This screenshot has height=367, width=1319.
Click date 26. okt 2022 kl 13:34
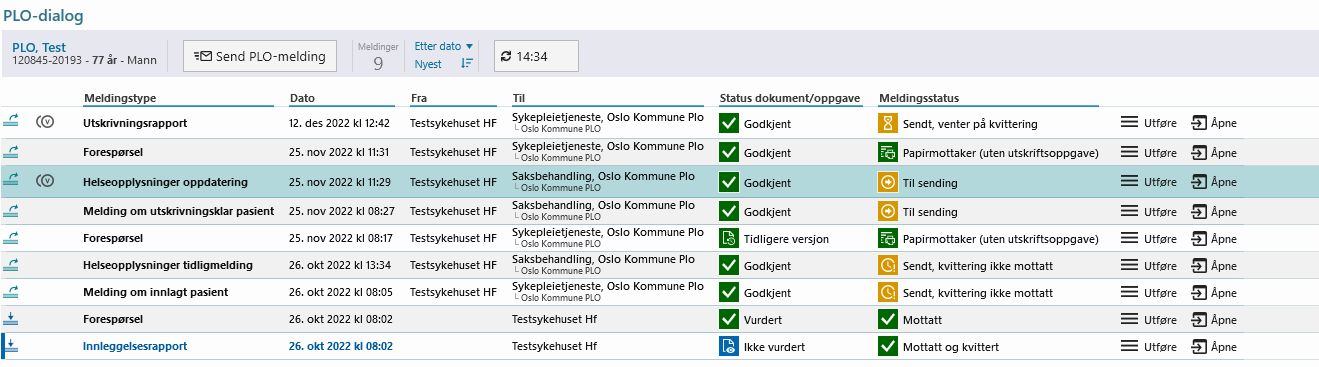pos(339,265)
